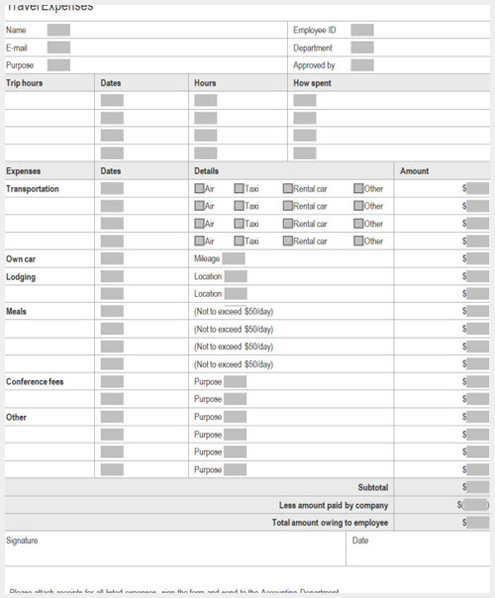Click the Employee ID field
This screenshot has width=495, height=598.
point(362,30)
